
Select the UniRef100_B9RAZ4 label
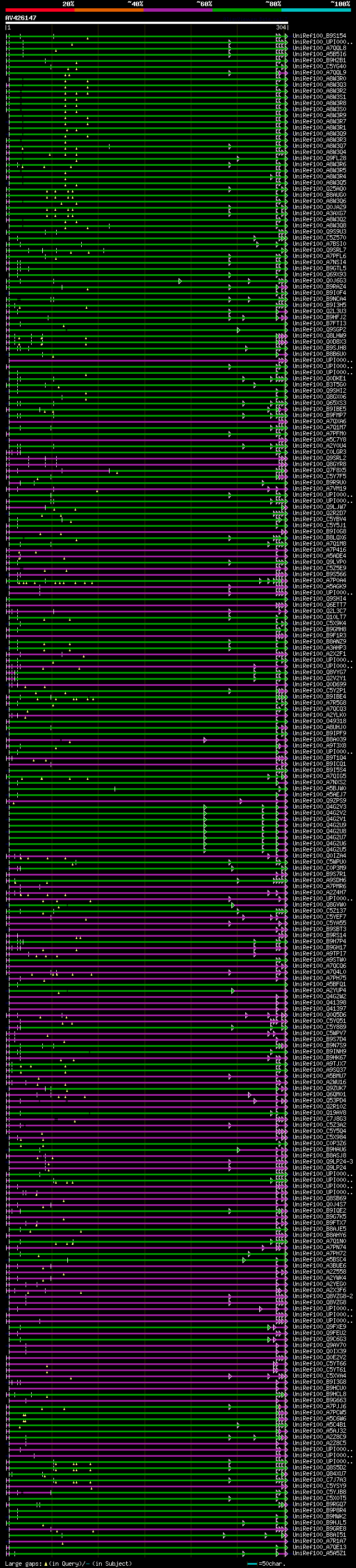pyautogui.click(x=319, y=286)
